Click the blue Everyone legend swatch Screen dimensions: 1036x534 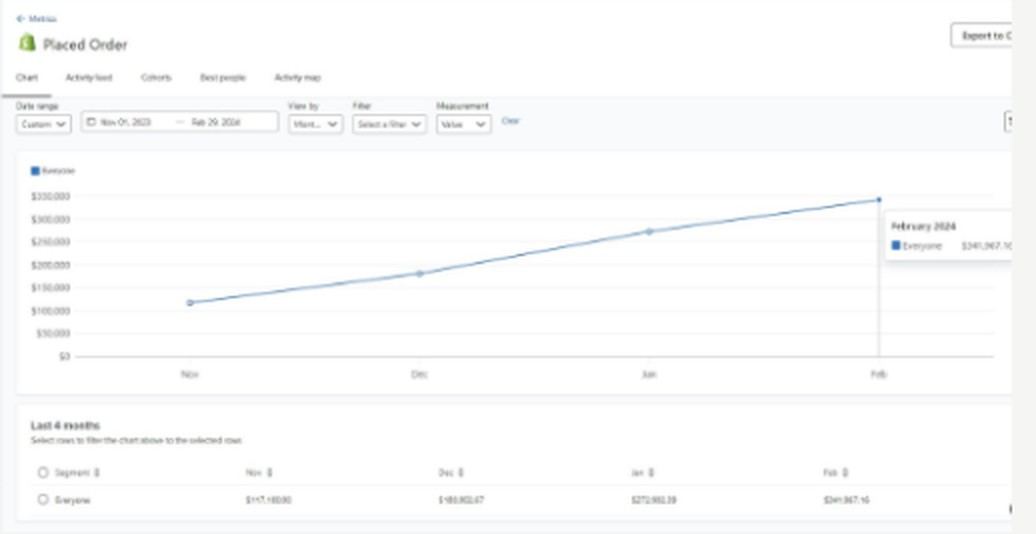(x=35, y=171)
